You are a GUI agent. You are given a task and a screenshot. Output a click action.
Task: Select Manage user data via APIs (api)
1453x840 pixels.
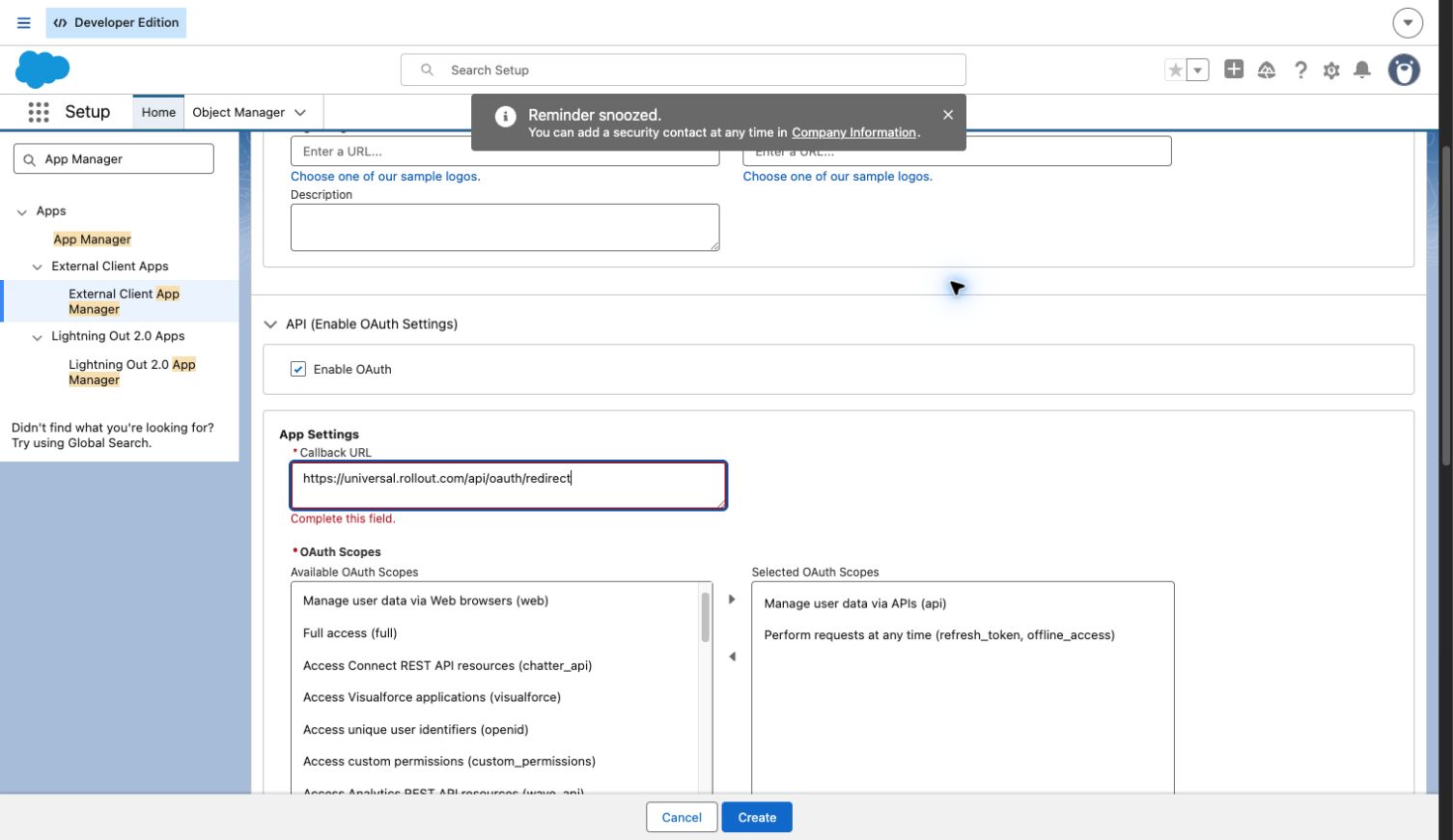tap(854, 603)
